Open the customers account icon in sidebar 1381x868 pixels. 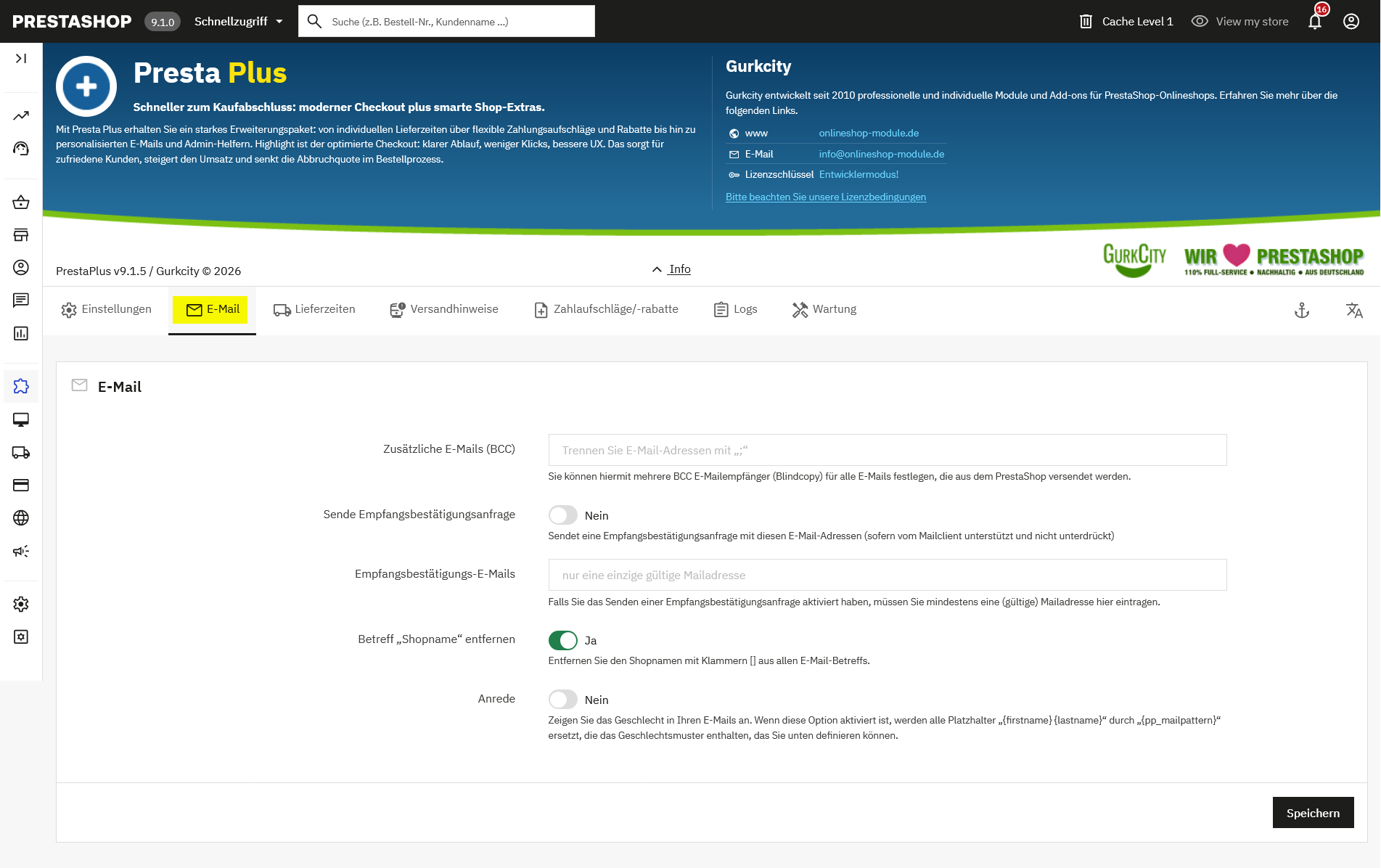[21, 267]
